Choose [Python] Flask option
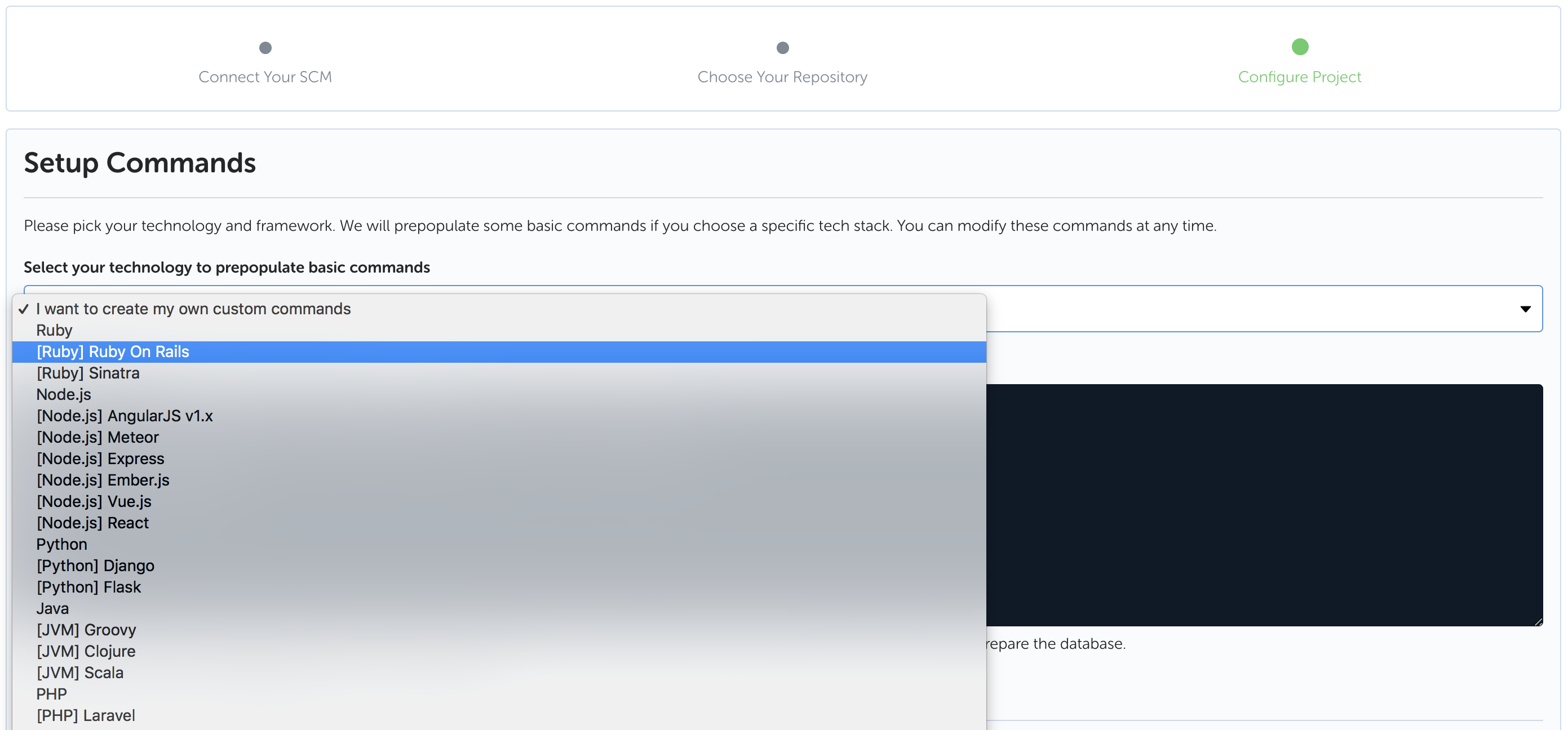 (499, 587)
